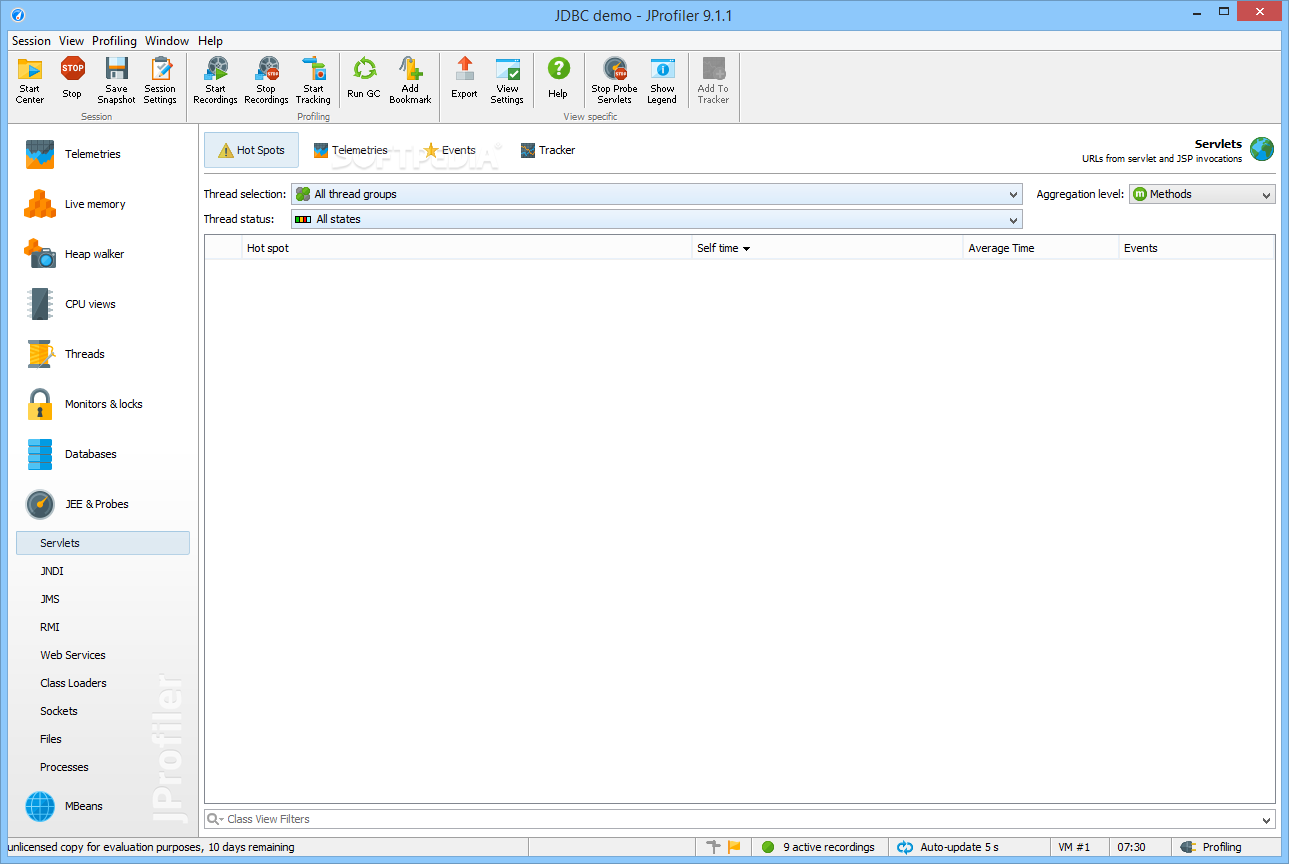The height and width of the screenshot is (864, 1289).
Task: Open the Window menu
Action: (167, 41)
